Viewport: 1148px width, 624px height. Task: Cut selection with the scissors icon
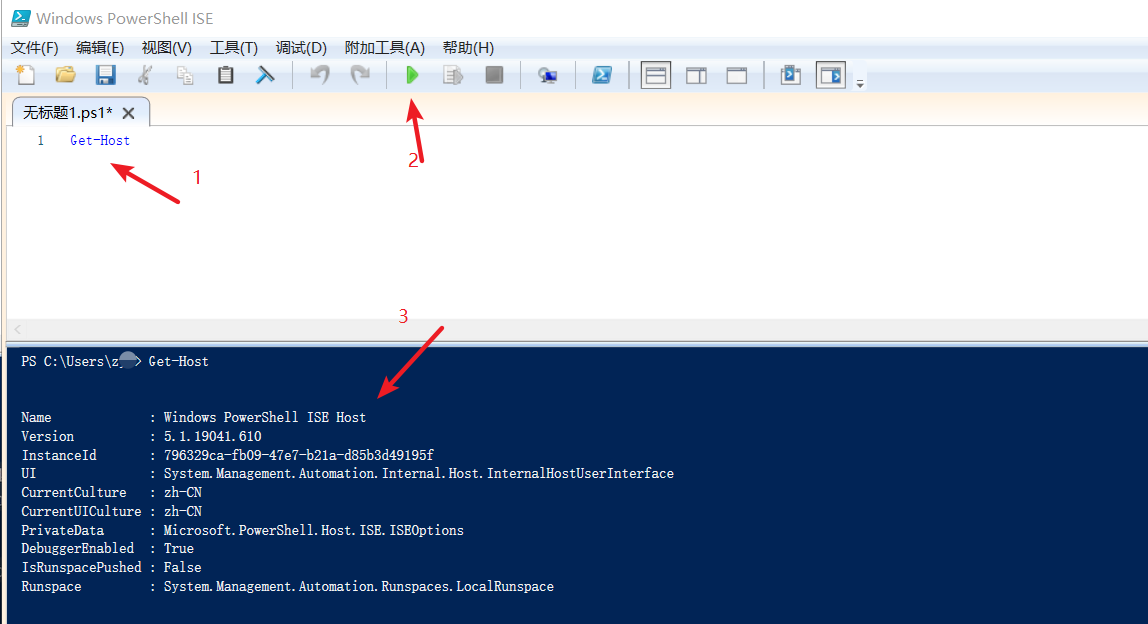pos(145,75)
